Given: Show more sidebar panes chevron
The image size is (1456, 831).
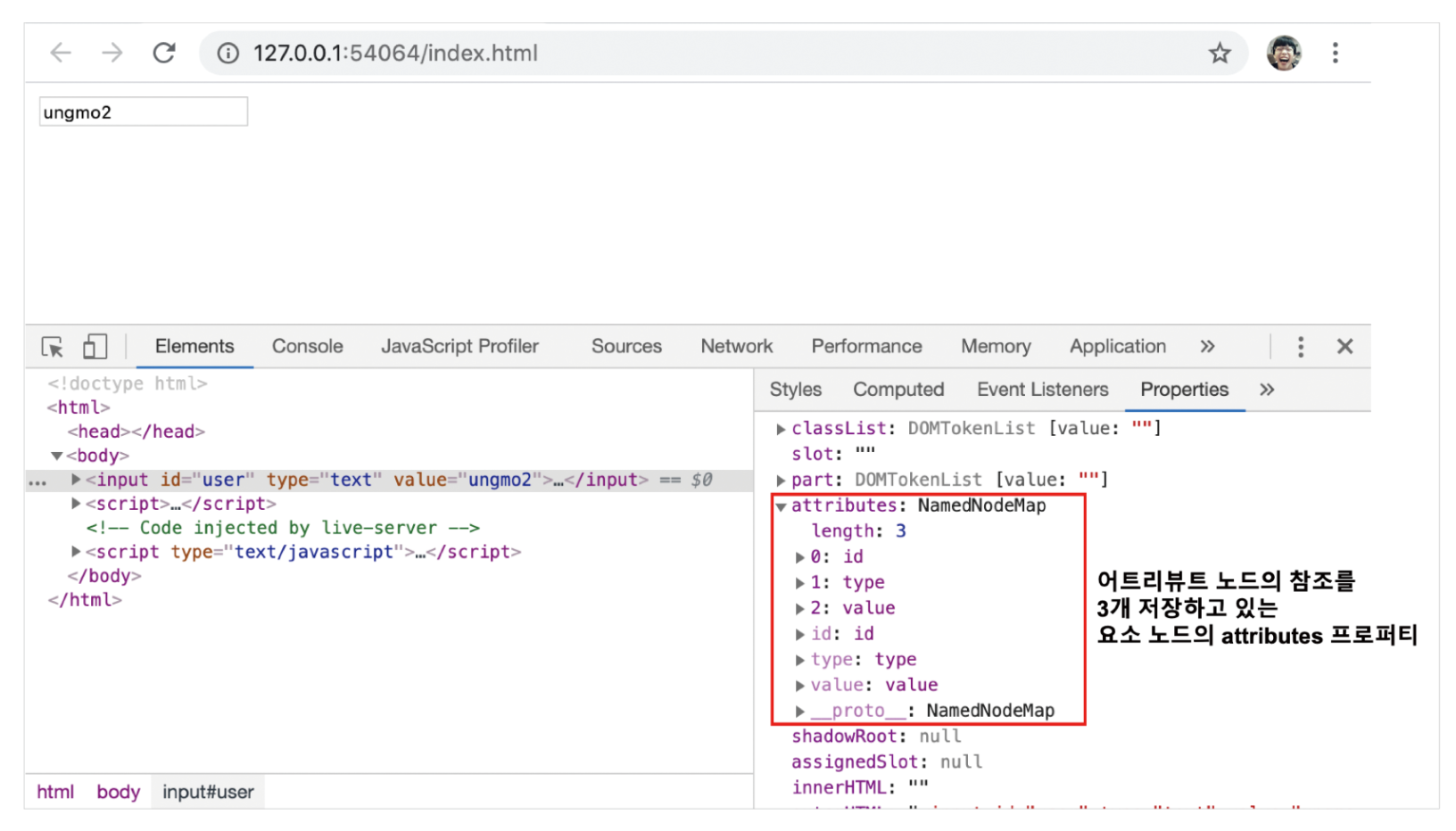Looking at the screenshot, I should 1267,390.
